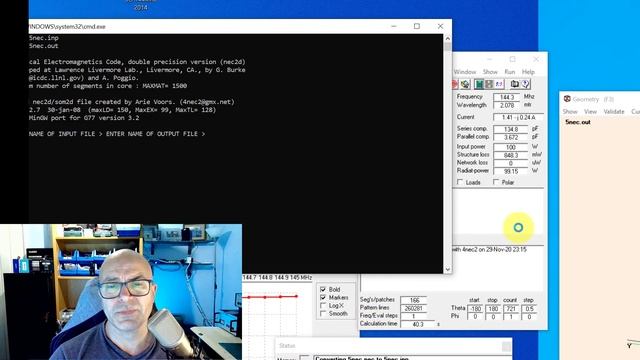Click the cmd.exe scrollbar down arrow
Image resolution: width=640 pixels, height=360 pixels.
(447, 269)
